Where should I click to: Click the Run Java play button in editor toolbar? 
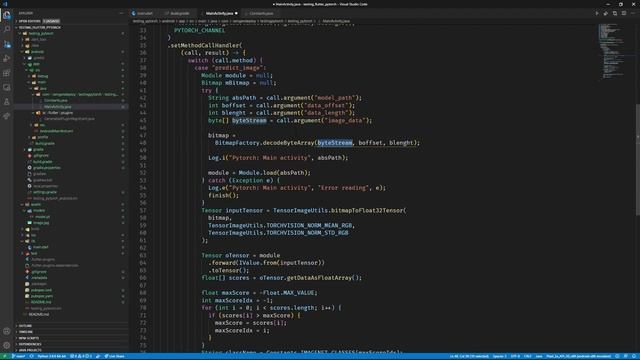coord(597,13)
